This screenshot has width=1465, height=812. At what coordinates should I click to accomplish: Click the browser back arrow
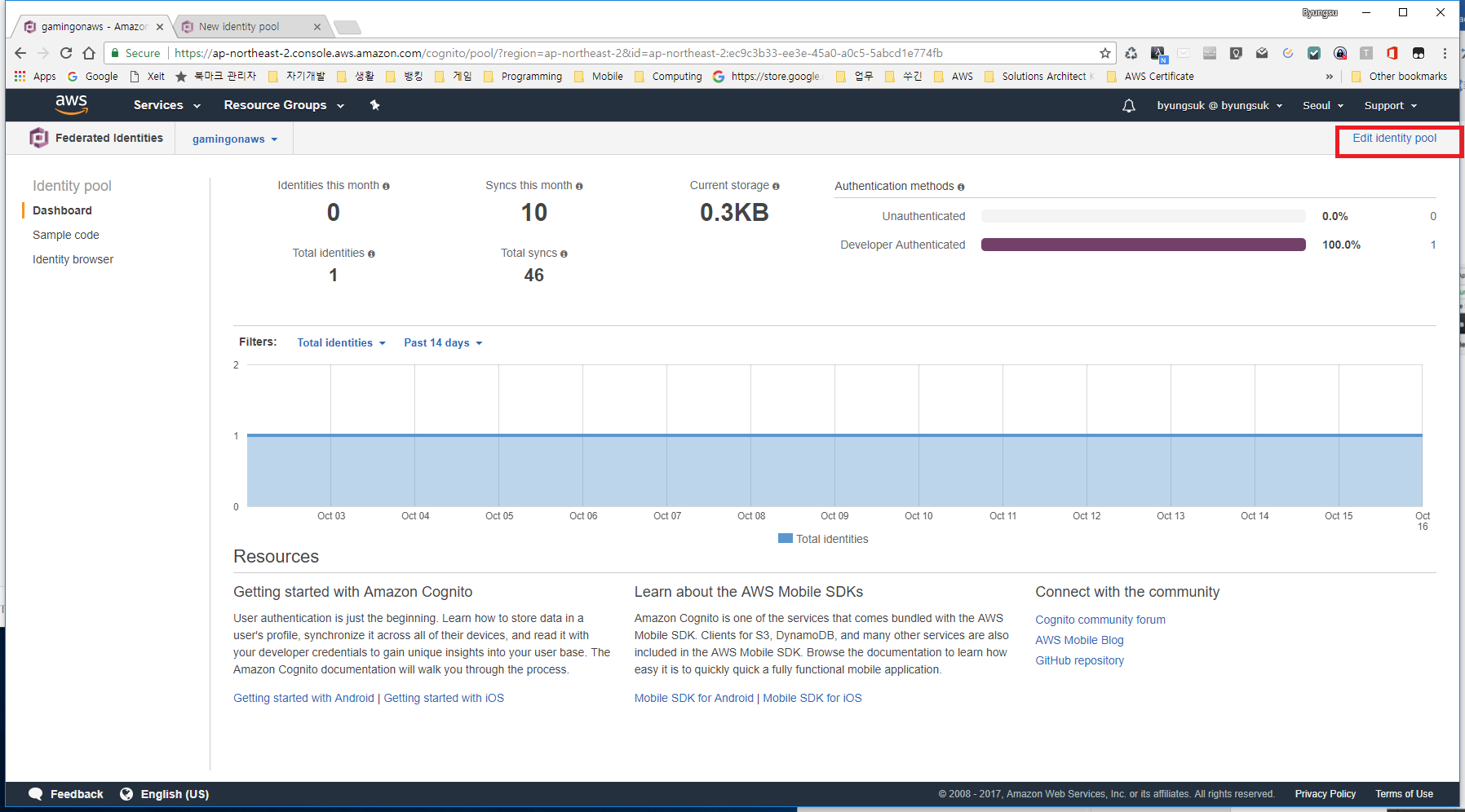click(x=20, y=53)
